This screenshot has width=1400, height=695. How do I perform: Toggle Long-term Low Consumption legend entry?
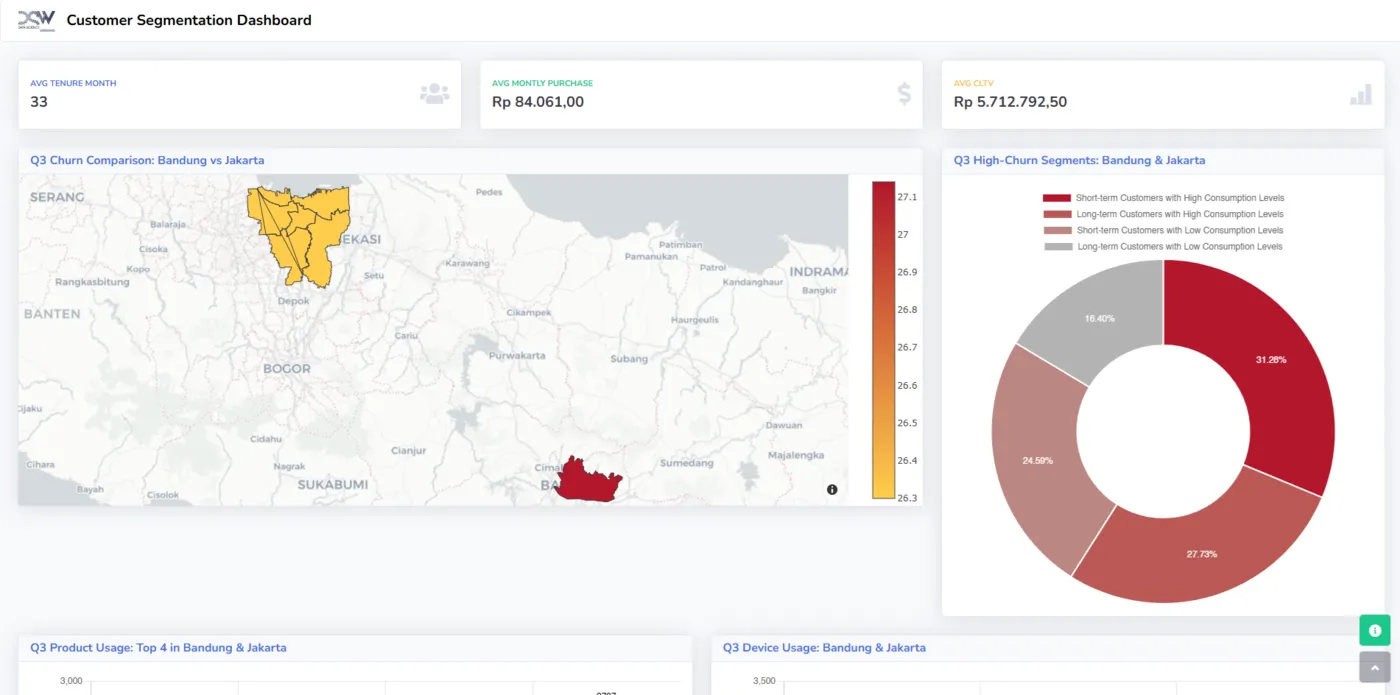(1163, 246)
